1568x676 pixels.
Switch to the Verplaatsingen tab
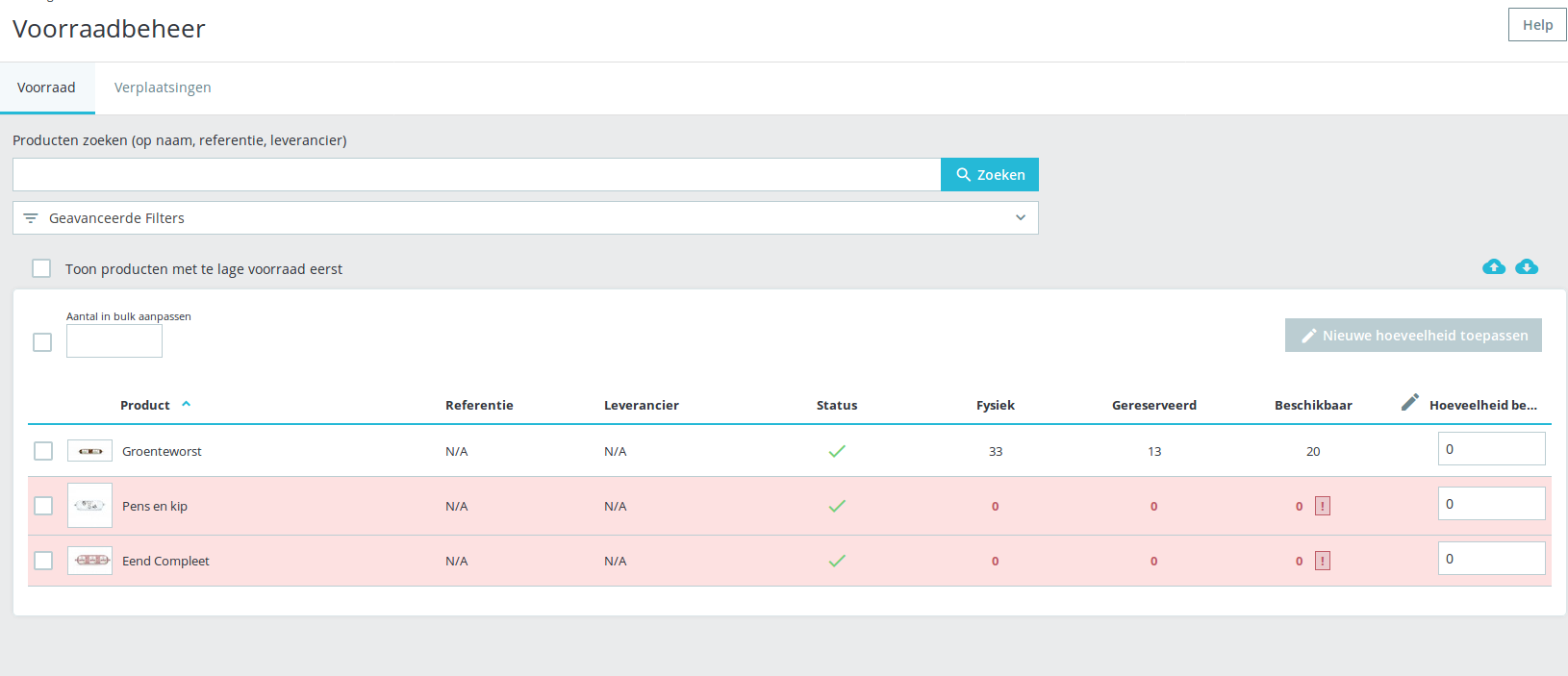tap(163, 88)
